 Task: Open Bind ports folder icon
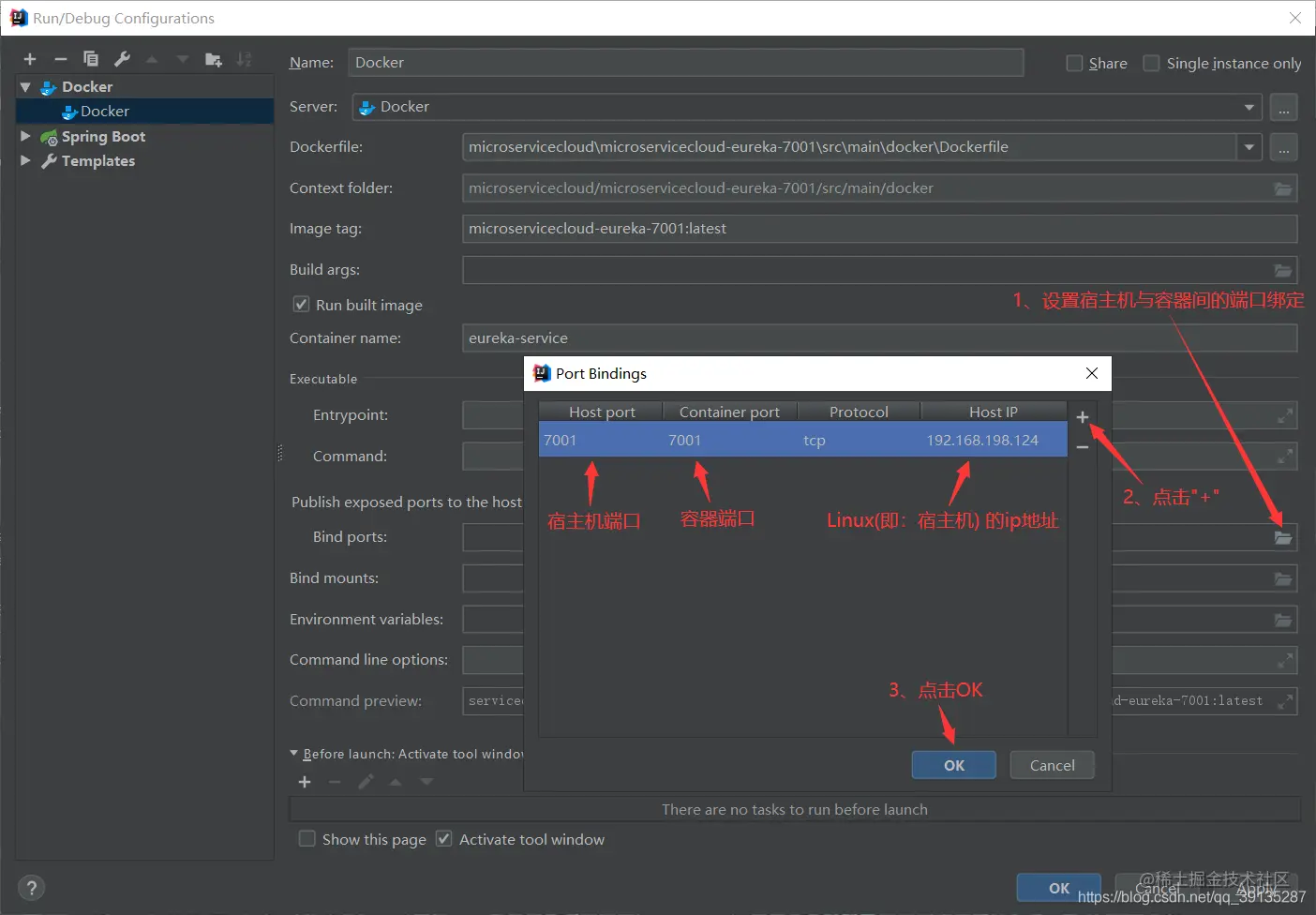(x=1283, y=537)
